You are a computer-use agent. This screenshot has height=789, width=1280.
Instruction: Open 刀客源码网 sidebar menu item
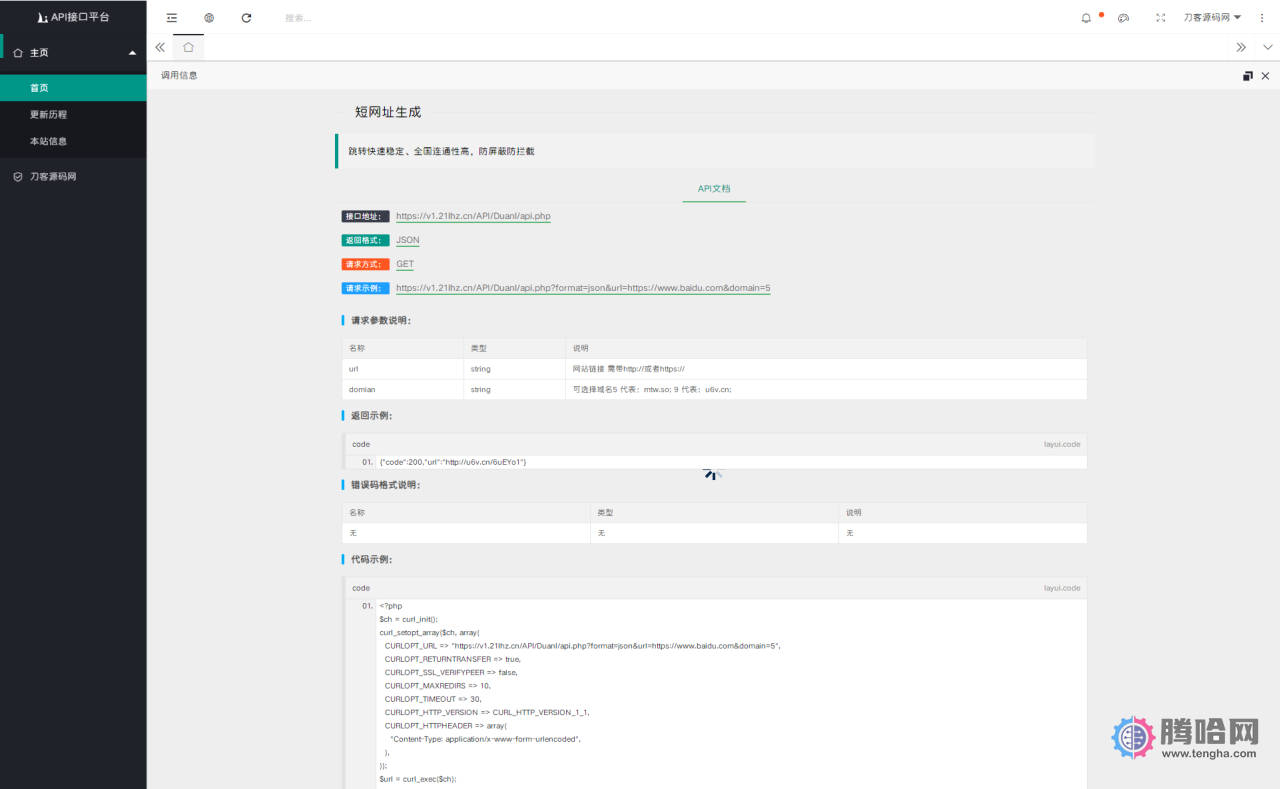73,176
